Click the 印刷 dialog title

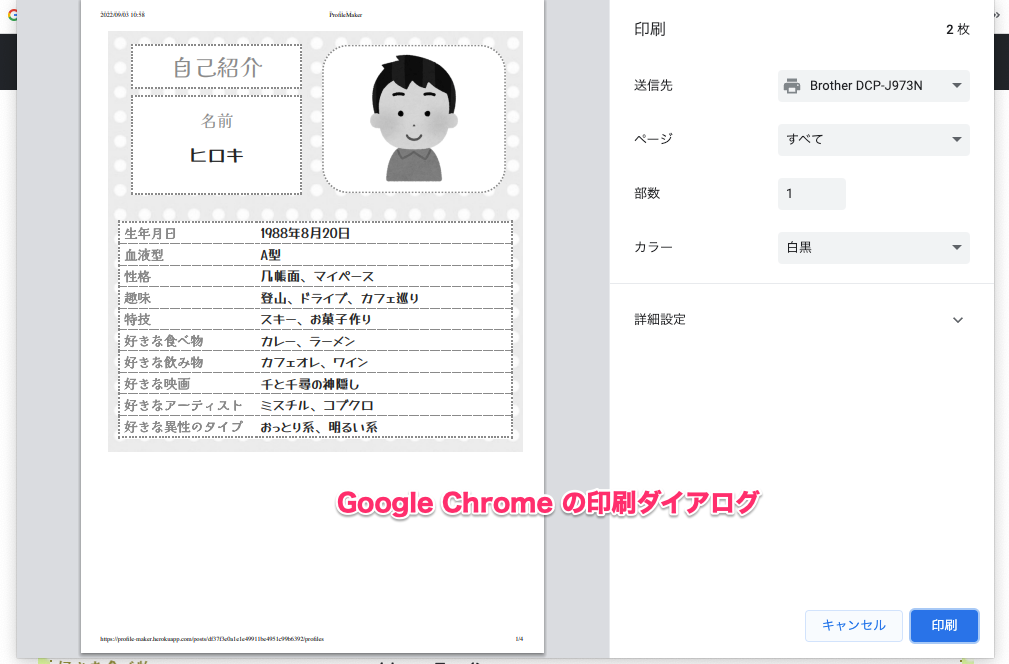(649, 29)
